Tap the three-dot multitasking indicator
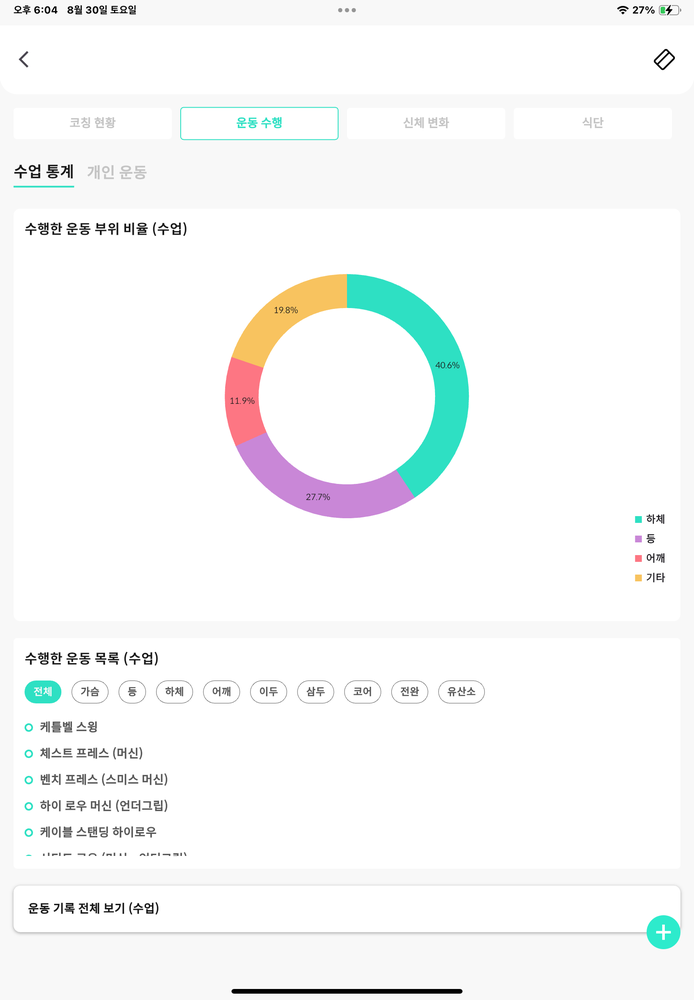694x1000 pixels. point(347,10)
